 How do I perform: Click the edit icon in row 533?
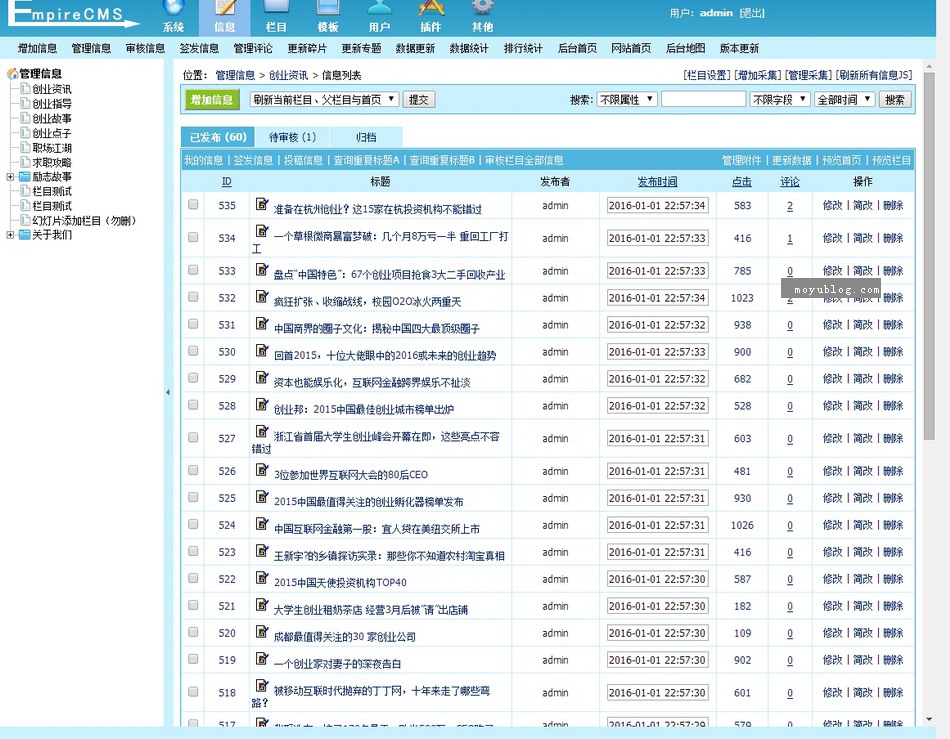[x=262, y=270]
